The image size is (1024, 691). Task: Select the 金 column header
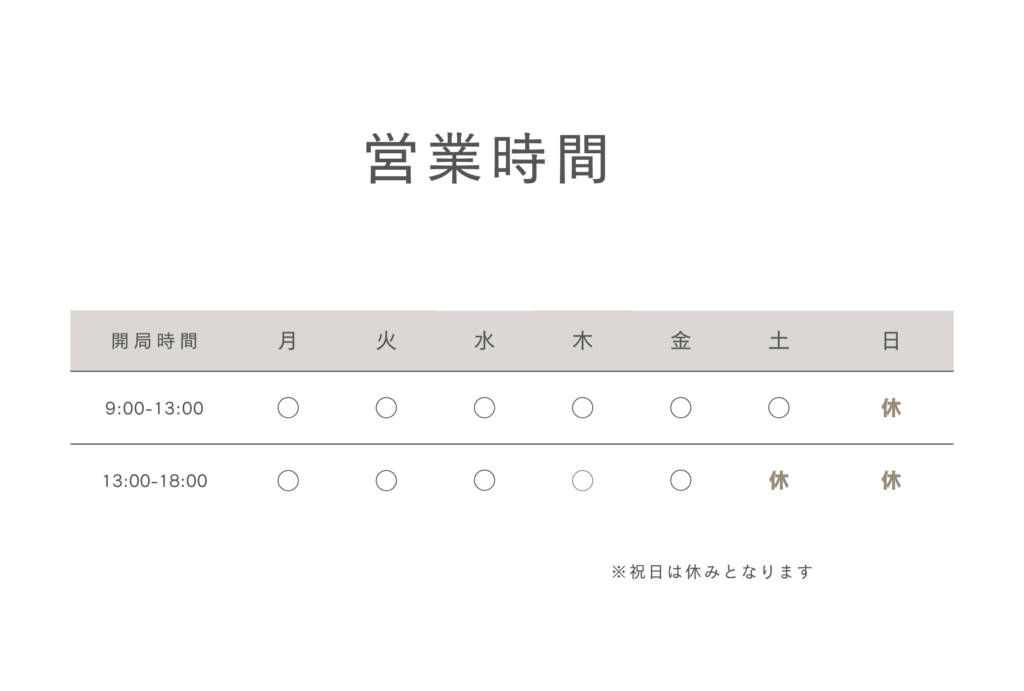681,341
